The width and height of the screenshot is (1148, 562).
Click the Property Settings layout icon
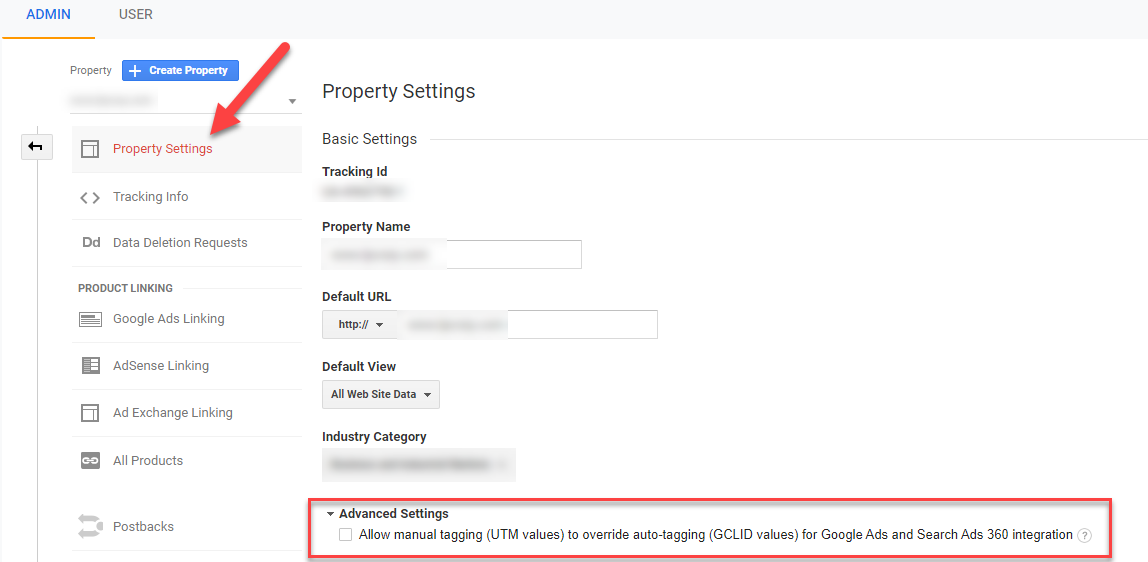(x=90, y=149)
